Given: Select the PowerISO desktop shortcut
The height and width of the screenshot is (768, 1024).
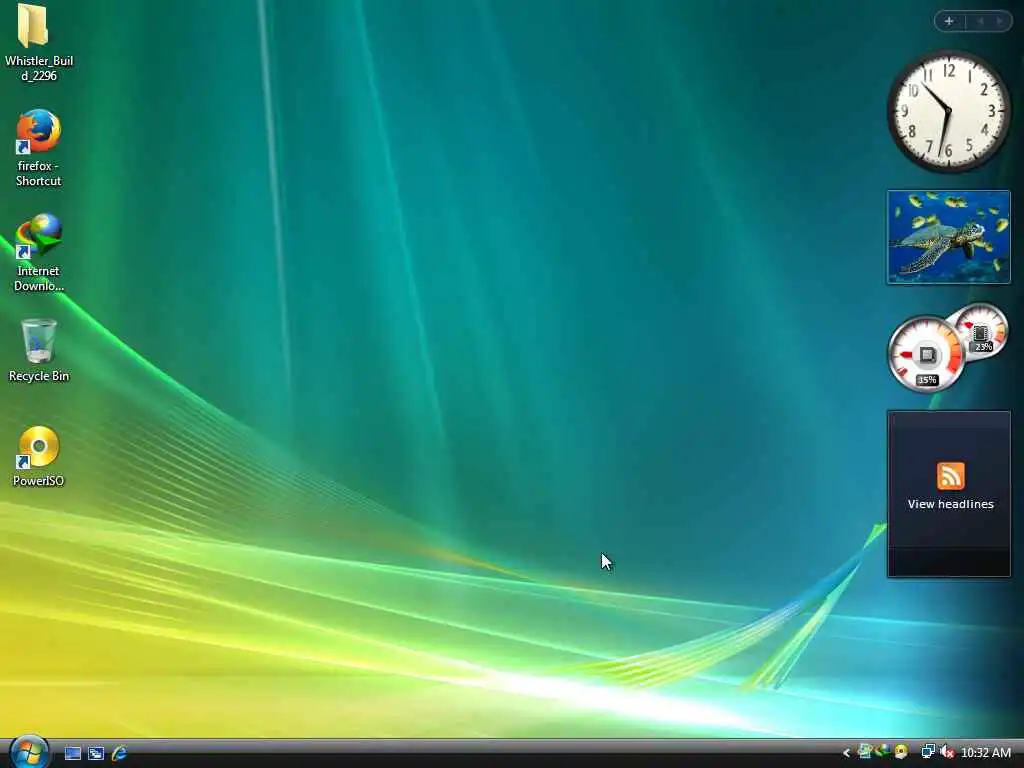Looking at the screenshot, I should click(x=39, y=456).
